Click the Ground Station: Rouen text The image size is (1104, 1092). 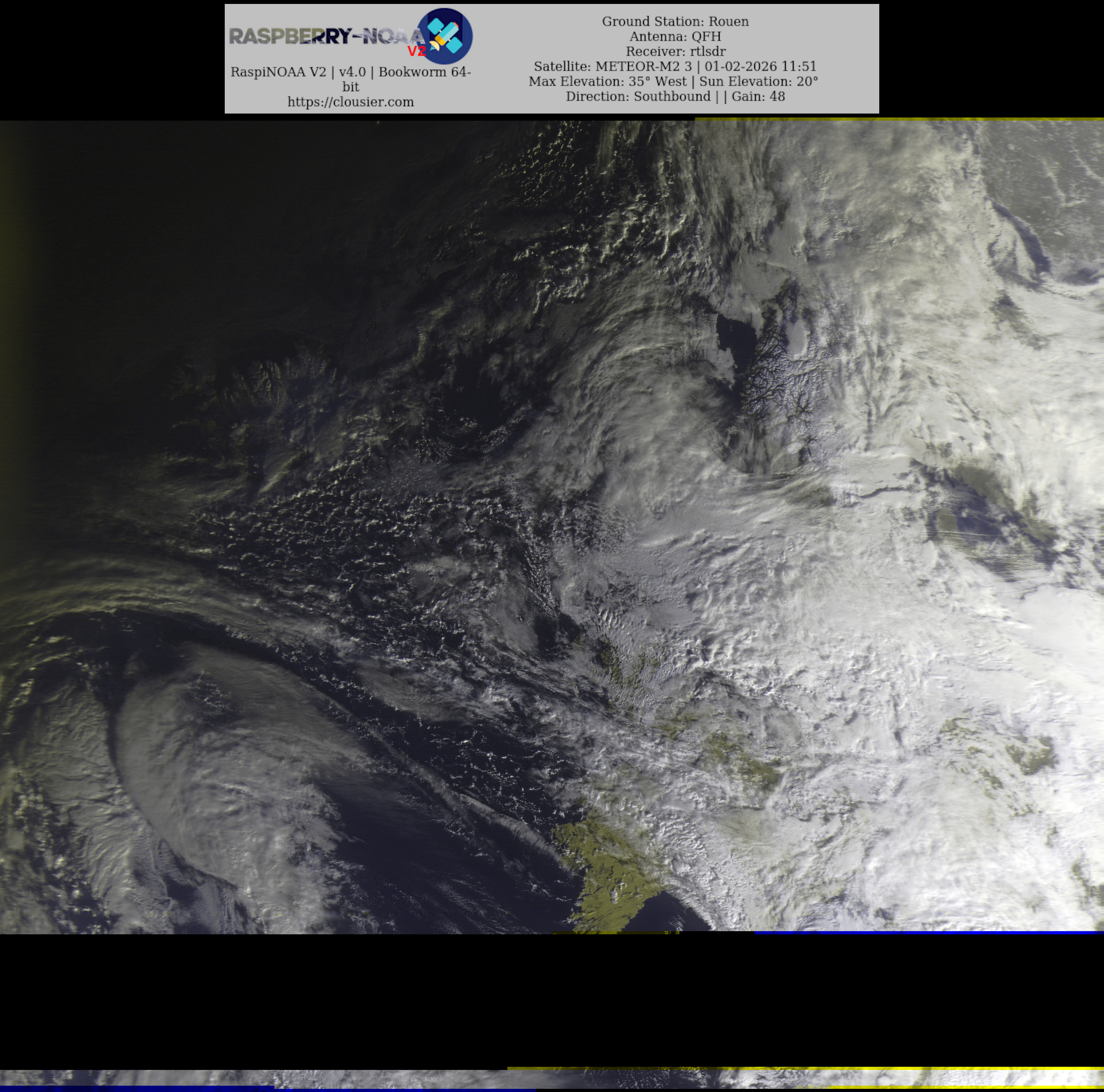(675, 22)
